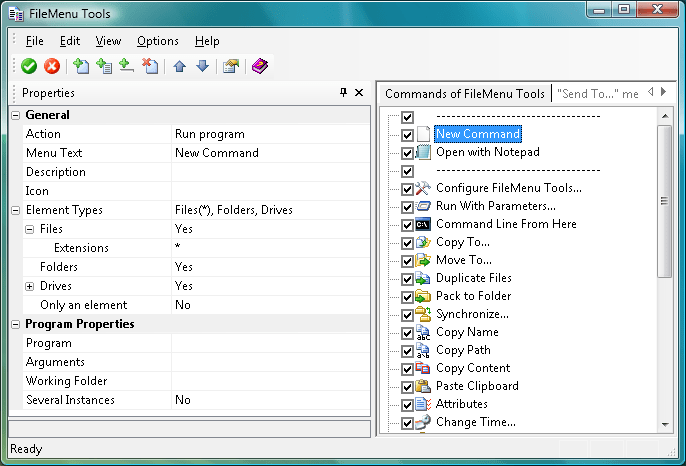Click the Move To icon
686x466 pixels.
click(x=423, y=260)
